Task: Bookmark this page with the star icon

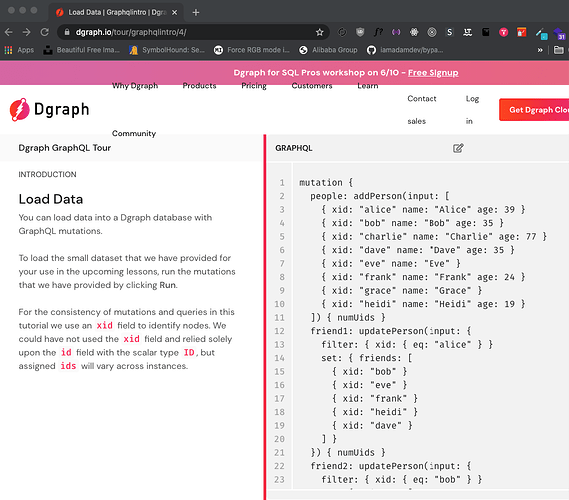Action: click(319, 32)
